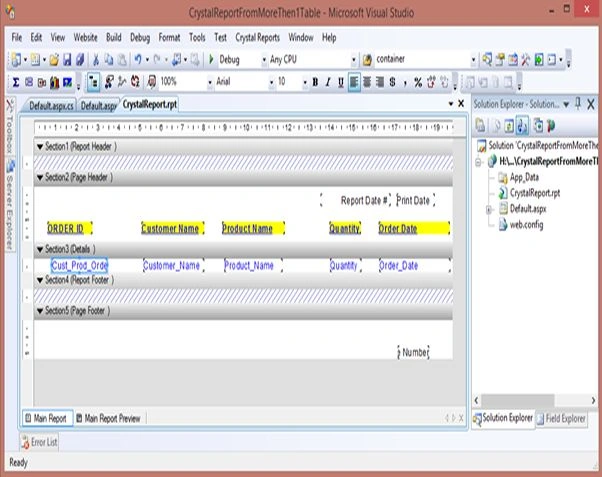602x477 pixels.
Task: Click the Nest Related Files icon
Action: [522, 126]
